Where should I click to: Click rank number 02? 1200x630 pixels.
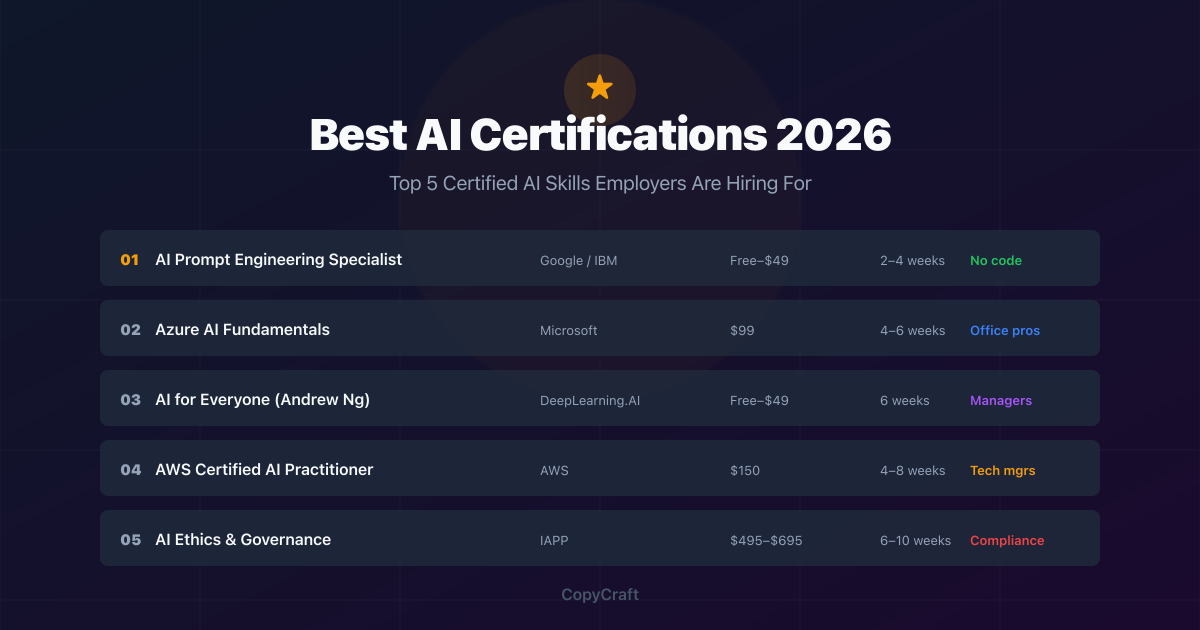[x=131, y=330]
